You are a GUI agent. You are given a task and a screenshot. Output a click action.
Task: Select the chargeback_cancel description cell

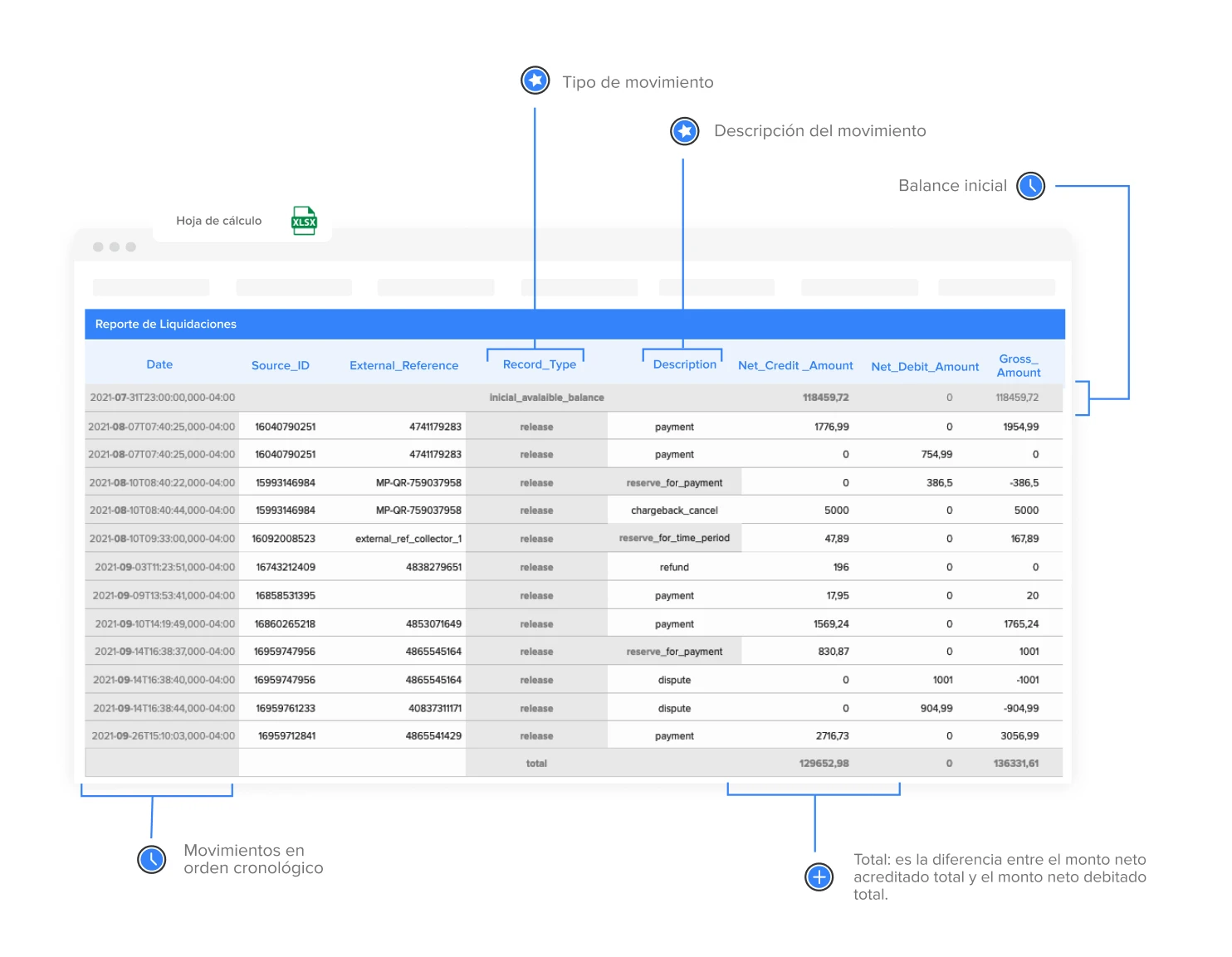(674, 510)
